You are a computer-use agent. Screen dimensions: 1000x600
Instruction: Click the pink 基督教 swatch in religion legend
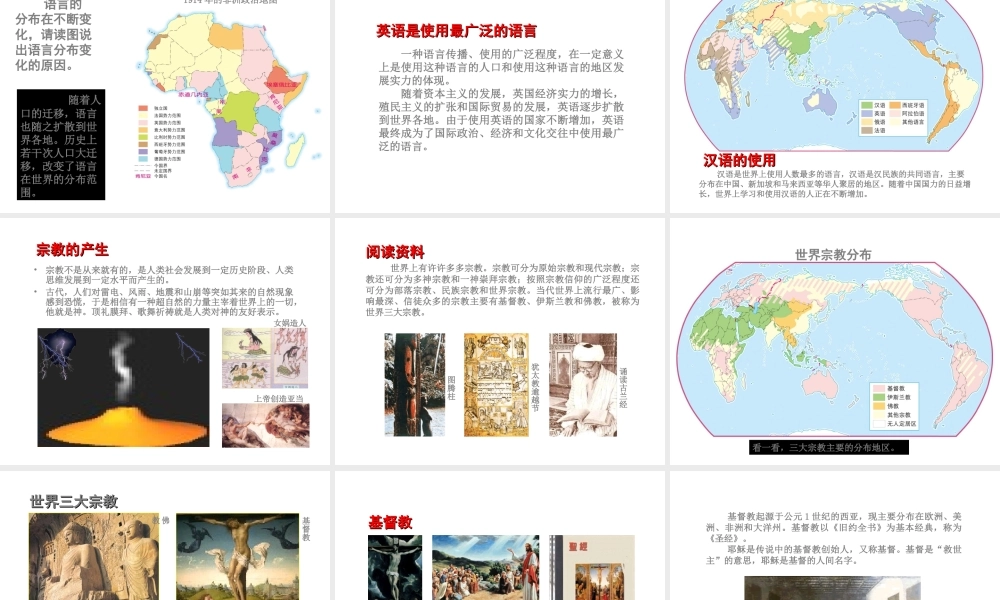point(878,388)
